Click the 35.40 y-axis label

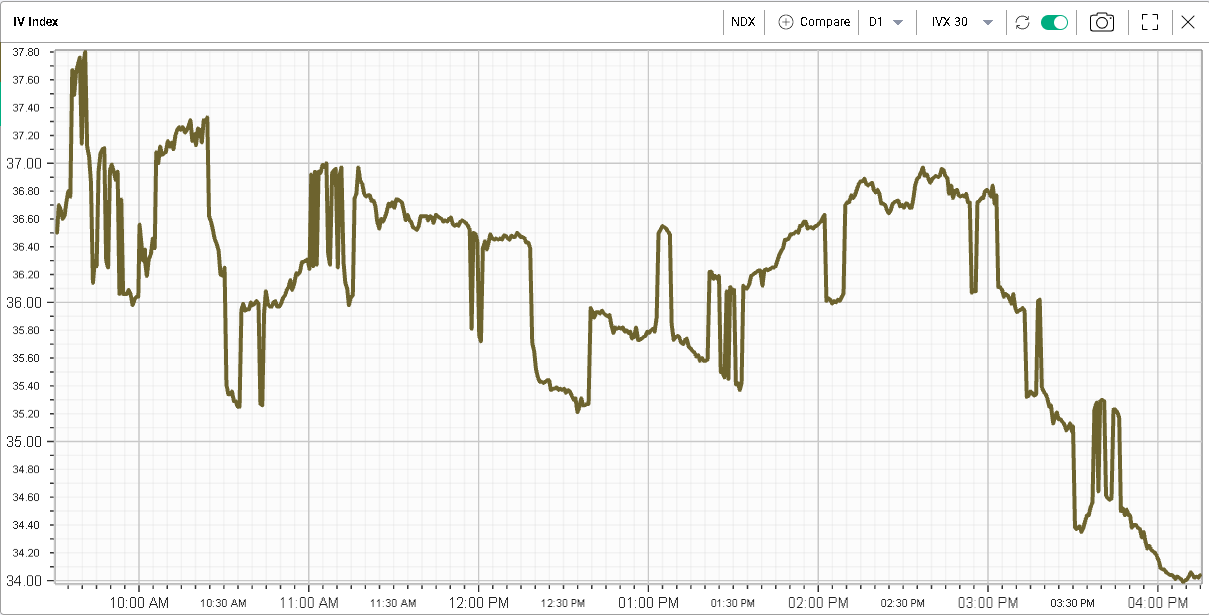pyautogui.click(x=26, y=386)
